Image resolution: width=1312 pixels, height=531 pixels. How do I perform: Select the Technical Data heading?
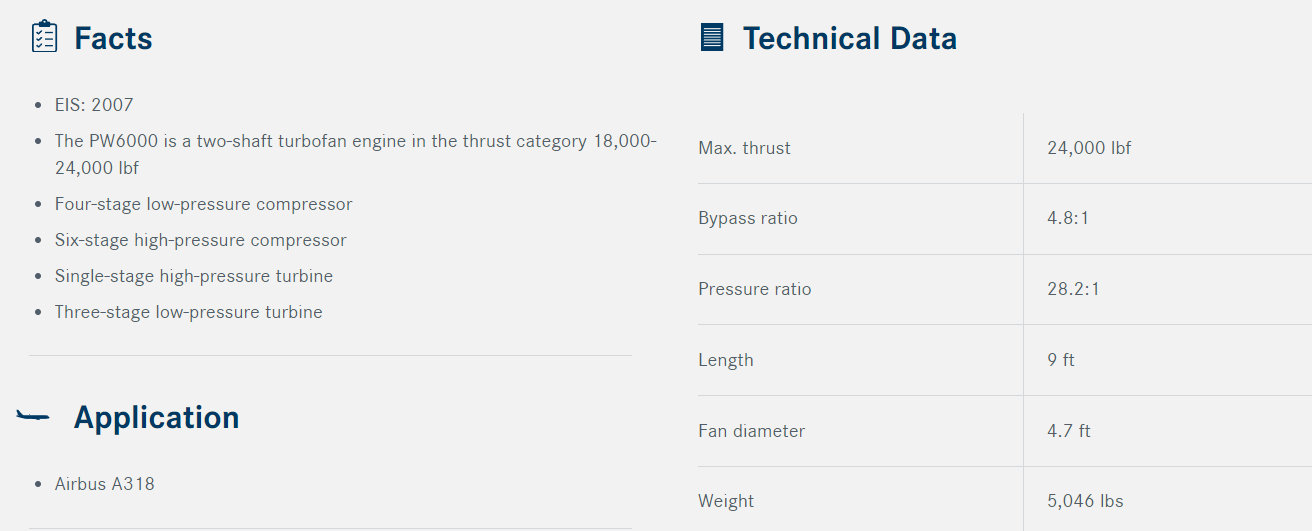coord(850,39)
